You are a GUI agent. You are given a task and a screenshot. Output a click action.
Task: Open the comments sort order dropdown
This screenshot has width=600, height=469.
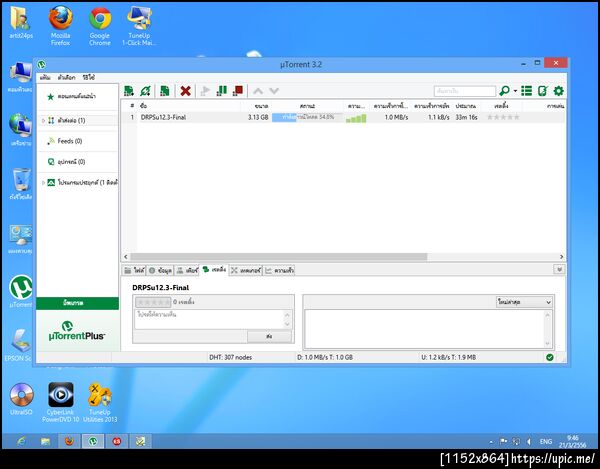(524, 302)
